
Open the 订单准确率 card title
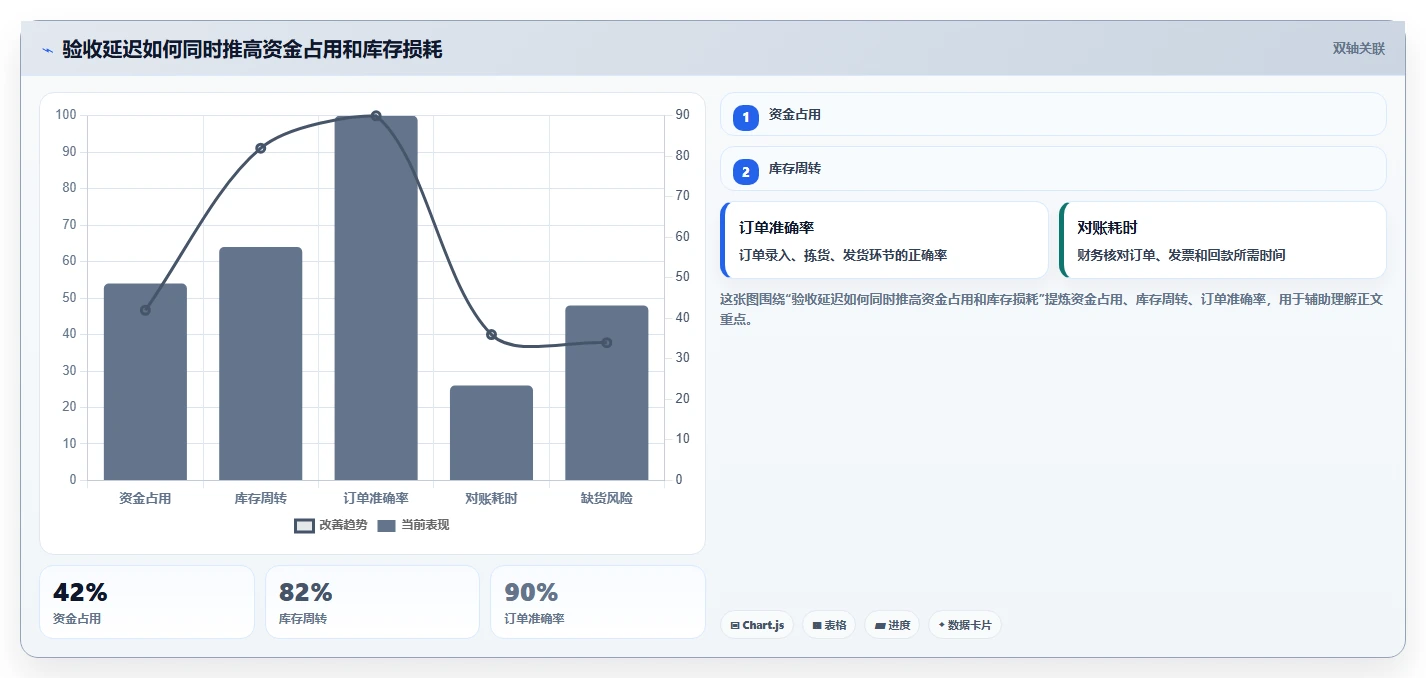[x=776, y=228]
